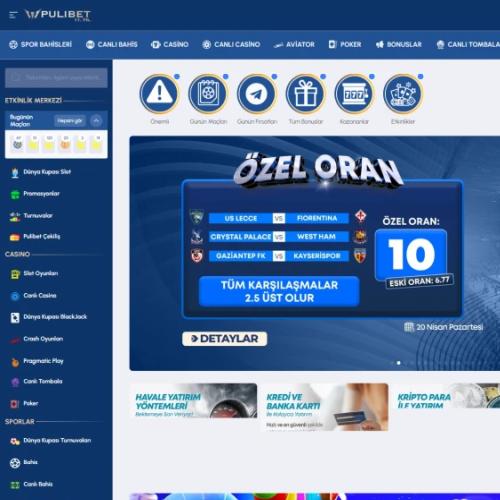Click the Bahis soccer ball sidebar icon

tap(15, 463)
